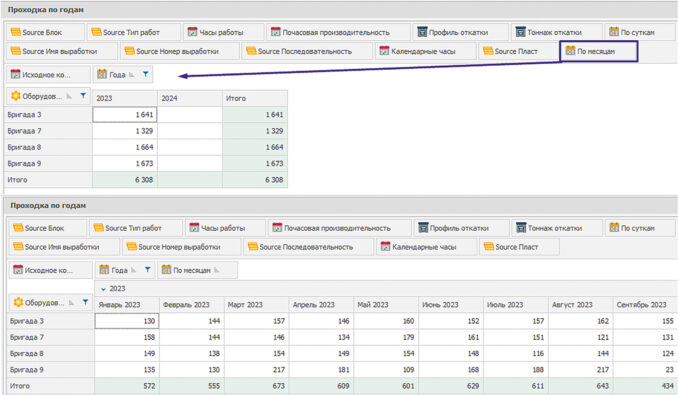Select the Source Тип работ field in lower pivot
This screenshot has height=395, width=678.
[x=136, y=228]
